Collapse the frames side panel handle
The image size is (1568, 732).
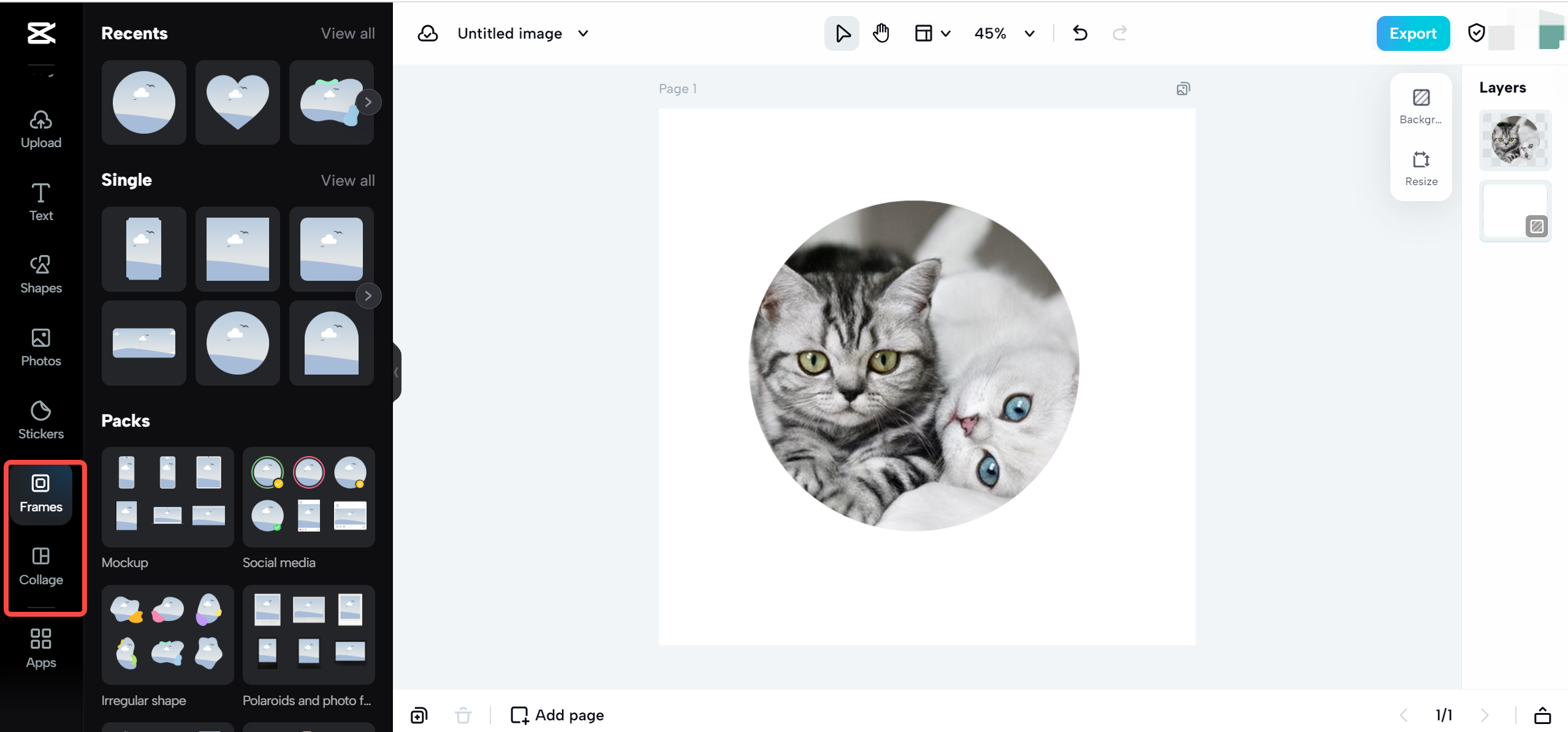click(397, 372)
